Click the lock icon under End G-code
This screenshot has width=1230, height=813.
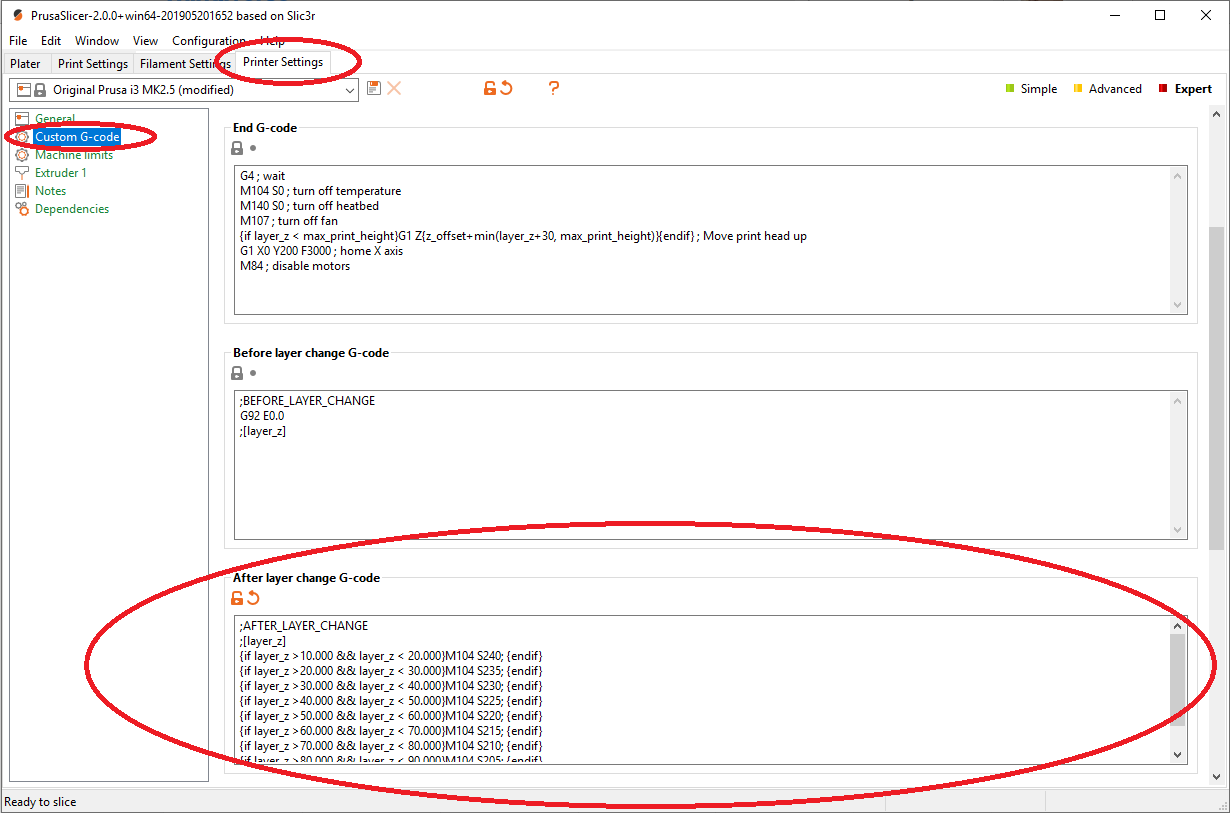click(237, 148)
